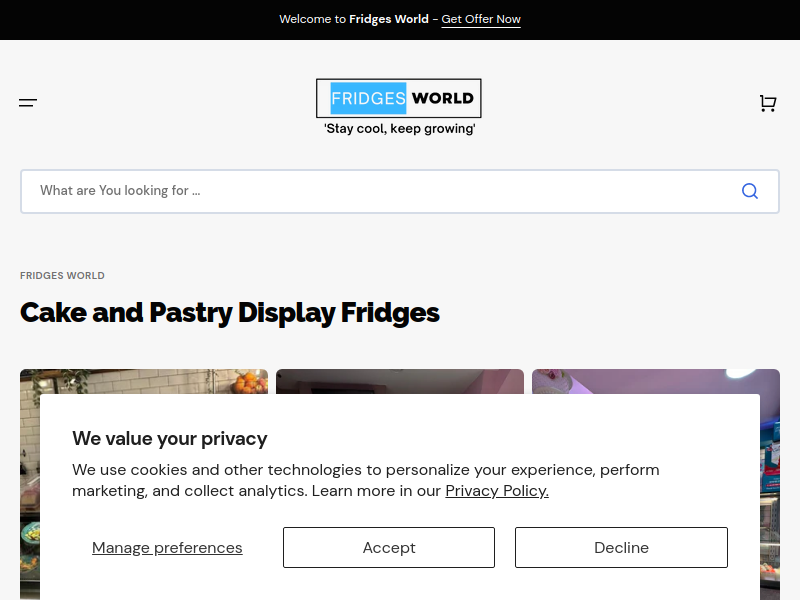Image resolution: width=800 pixels, height=600 pixels.
Task: Open the Privacy Policy link
Action: 497,491
